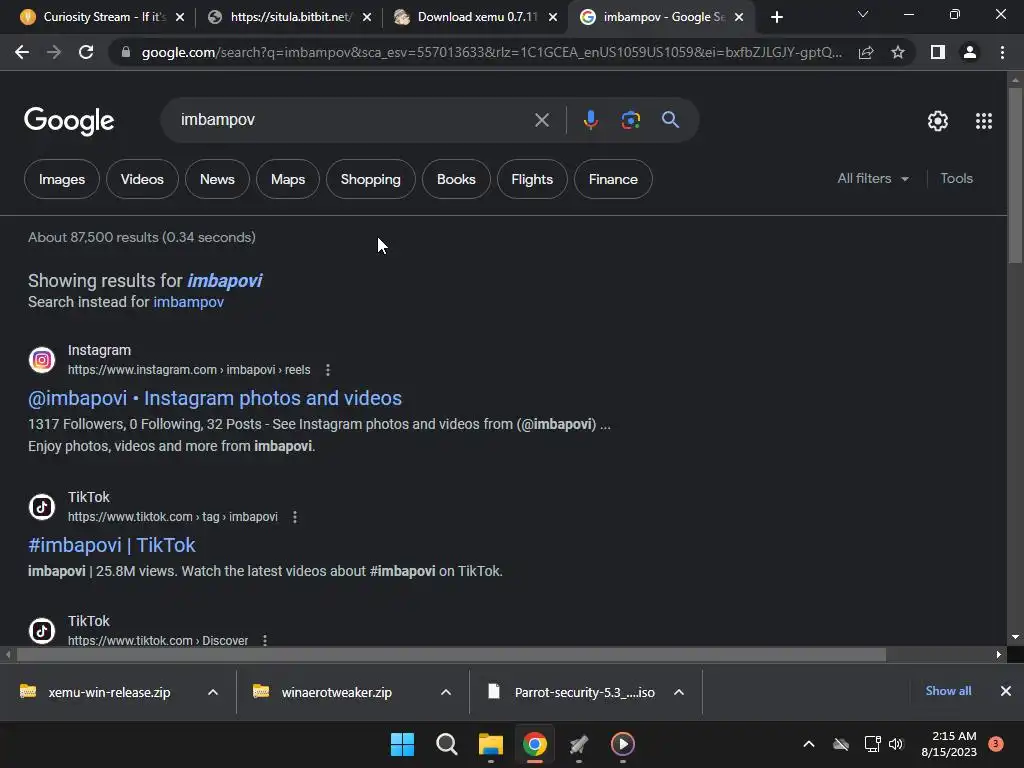Expand options for xemu-win-release.zip download
The height and width of the screenshot is (768, 1024).
click(x=213, y=692)
